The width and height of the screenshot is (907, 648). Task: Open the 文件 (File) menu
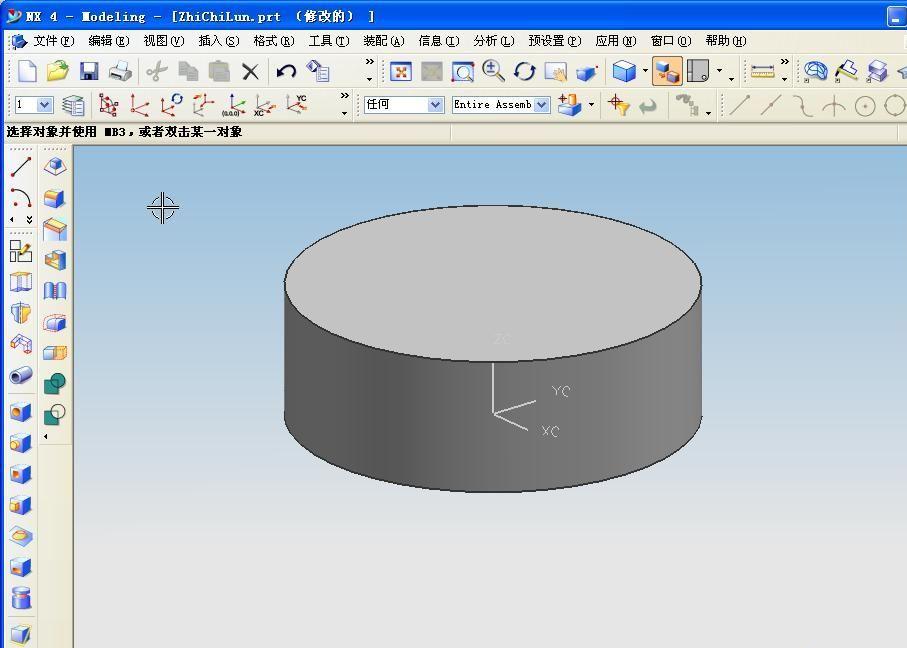[53, 41]
